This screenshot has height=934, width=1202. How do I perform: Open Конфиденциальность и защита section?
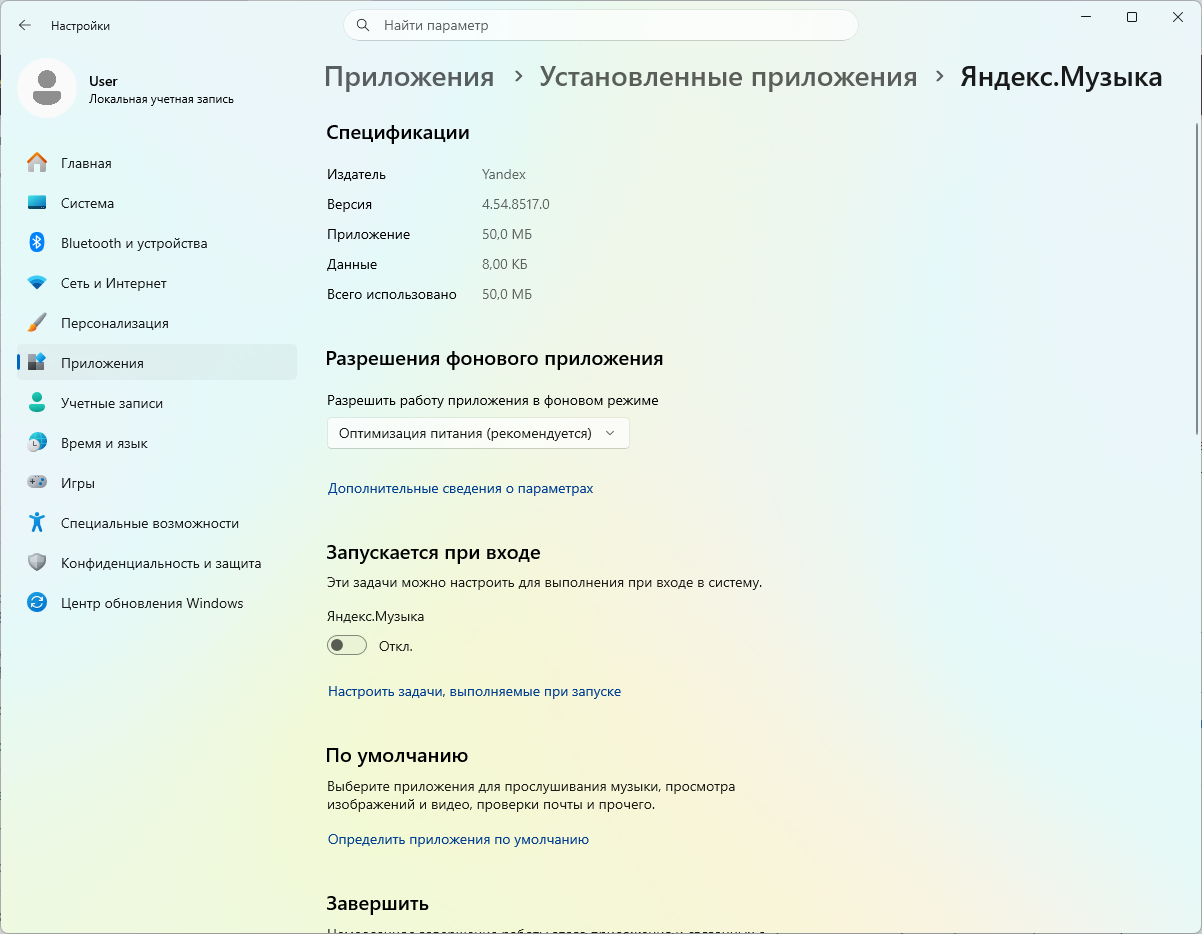tap(157, 563)
